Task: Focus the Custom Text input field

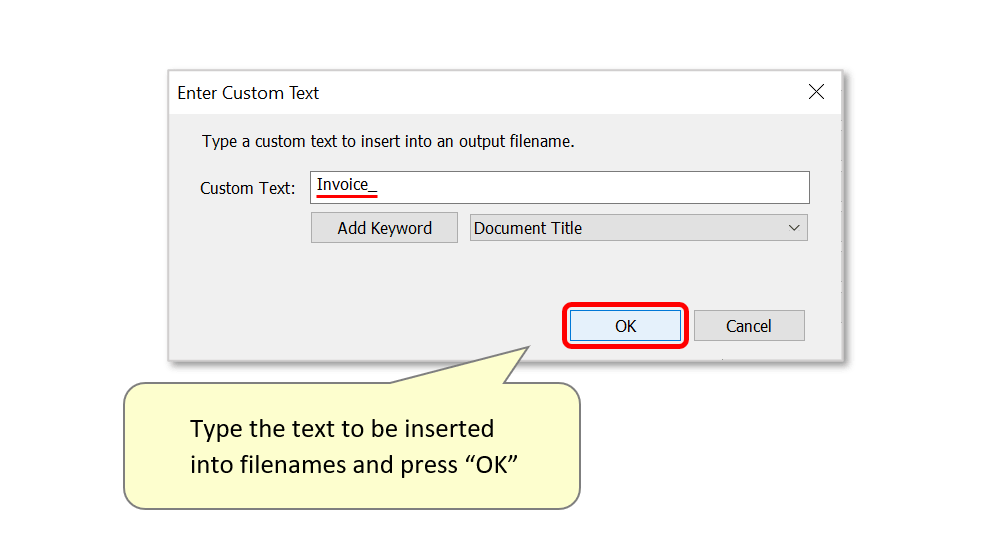Action: point(560,187)
